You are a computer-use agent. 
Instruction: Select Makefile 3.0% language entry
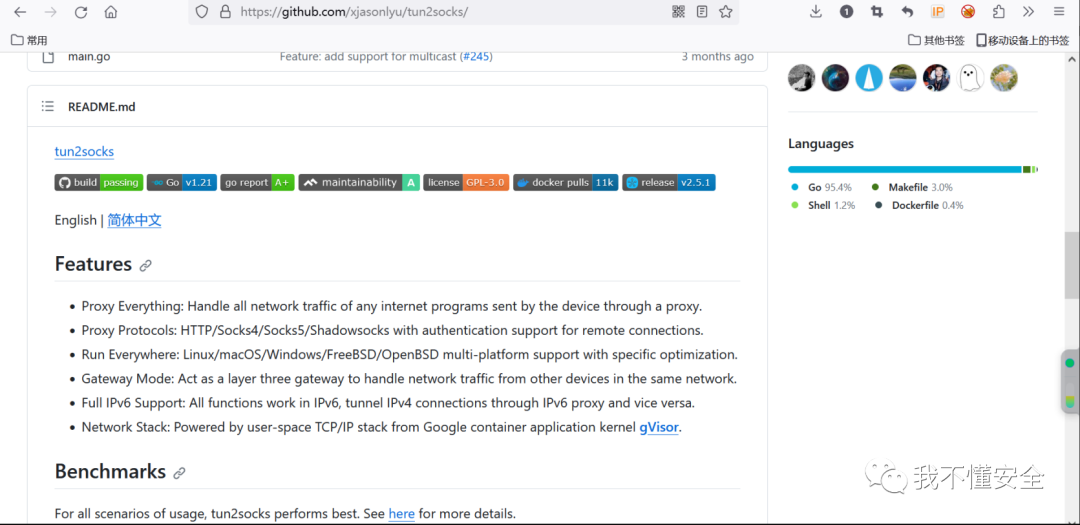pos(912,187)
